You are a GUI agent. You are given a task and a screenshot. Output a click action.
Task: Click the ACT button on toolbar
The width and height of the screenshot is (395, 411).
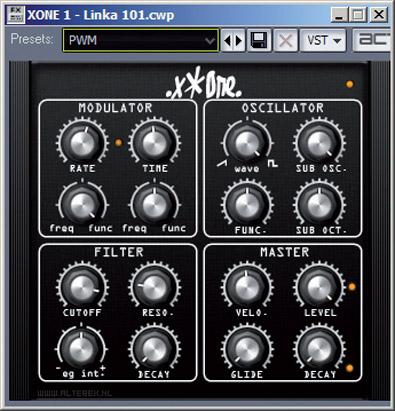[x=372, y=40]
